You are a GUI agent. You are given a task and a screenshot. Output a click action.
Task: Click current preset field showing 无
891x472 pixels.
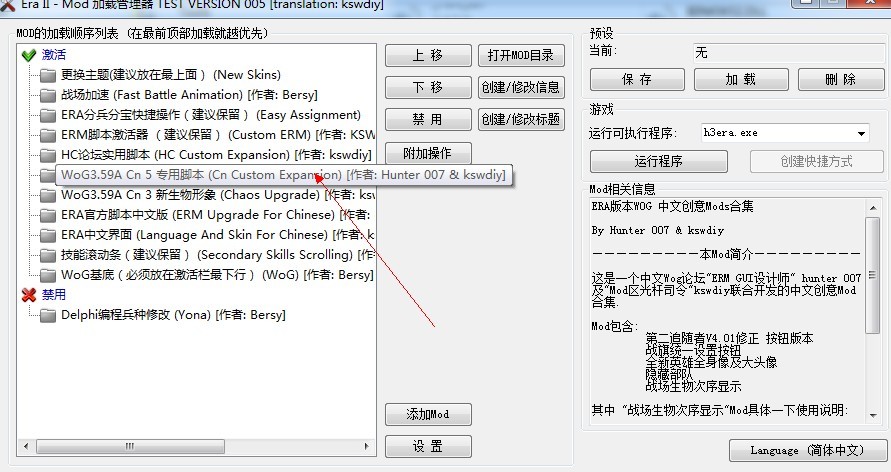789,53
